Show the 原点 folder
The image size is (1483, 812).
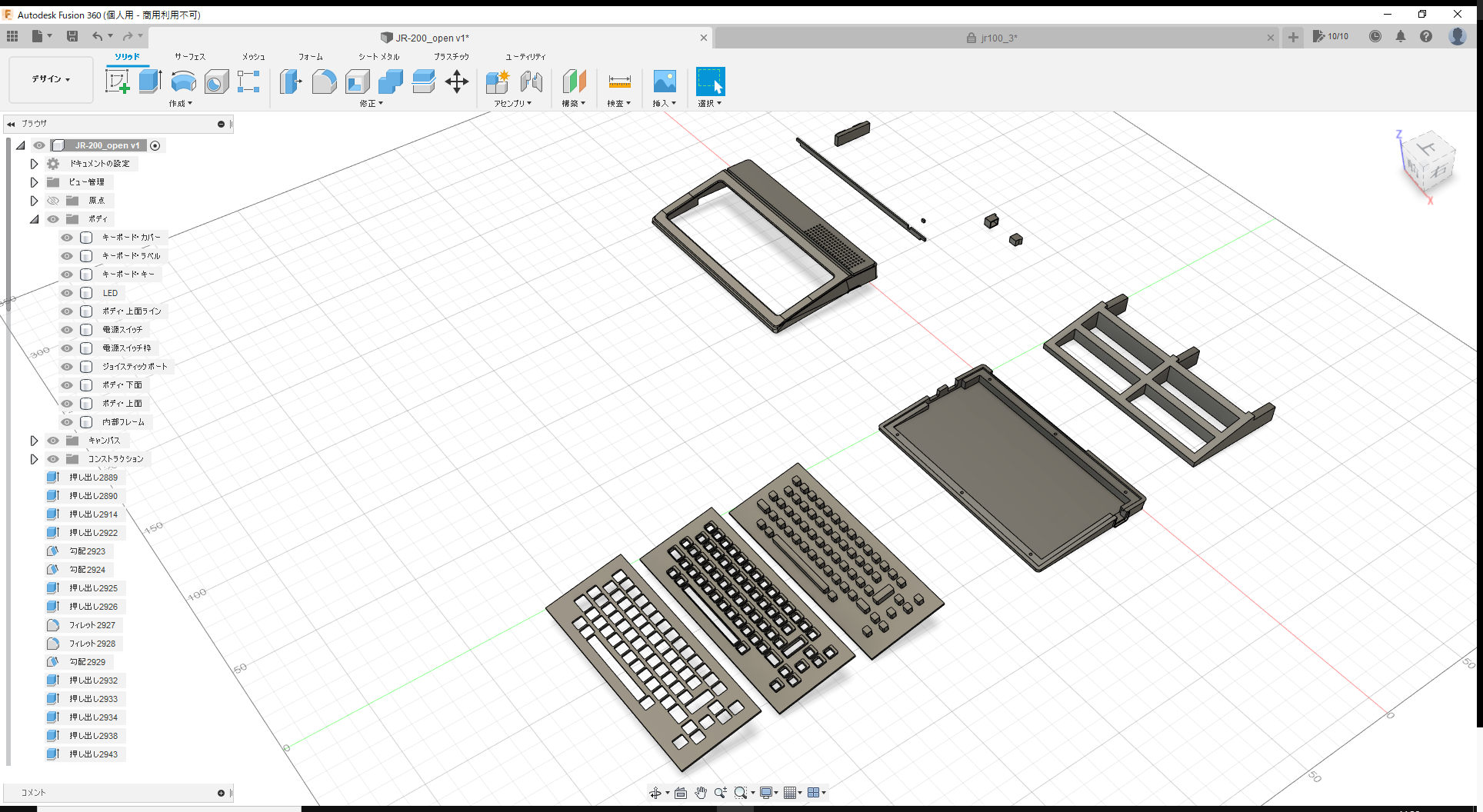coord(52,201)
